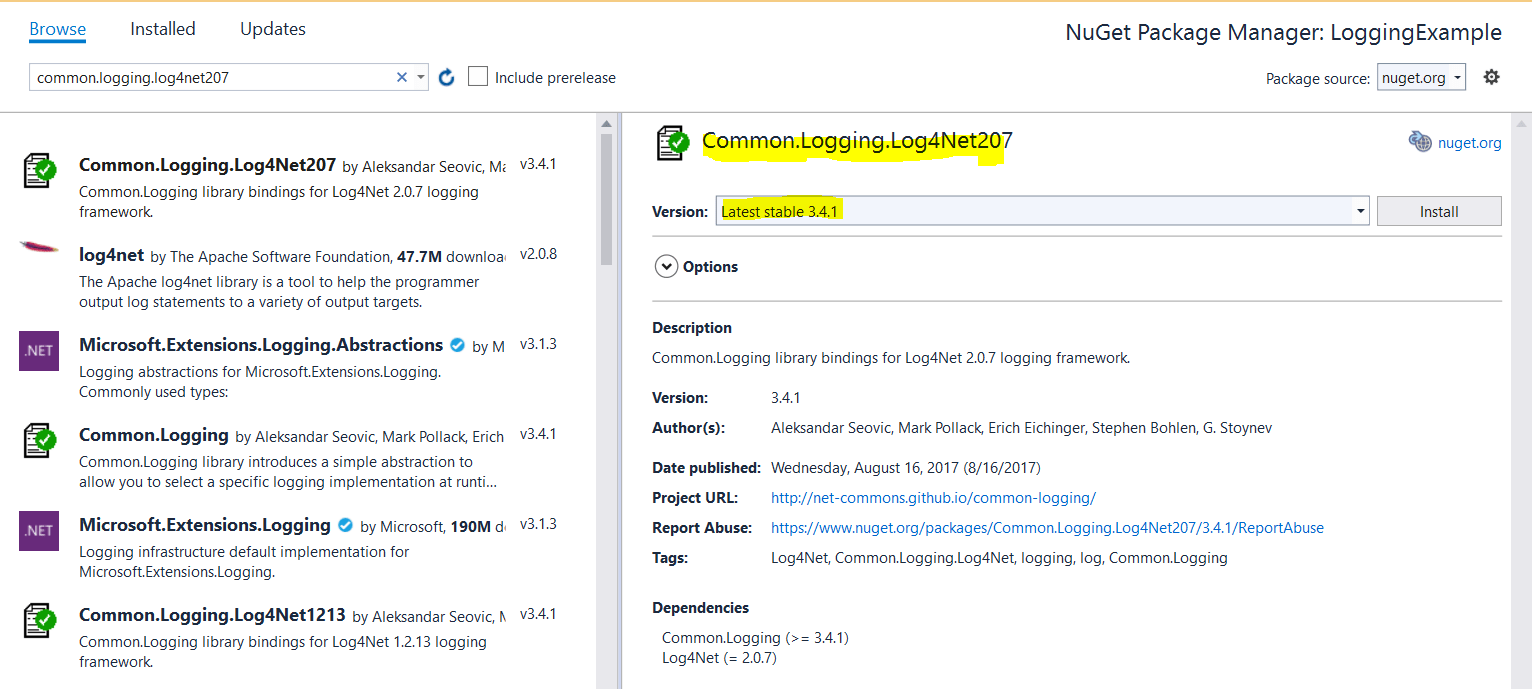Click the Common.Logging.Log4Net1213 package icon

(40, 621)
